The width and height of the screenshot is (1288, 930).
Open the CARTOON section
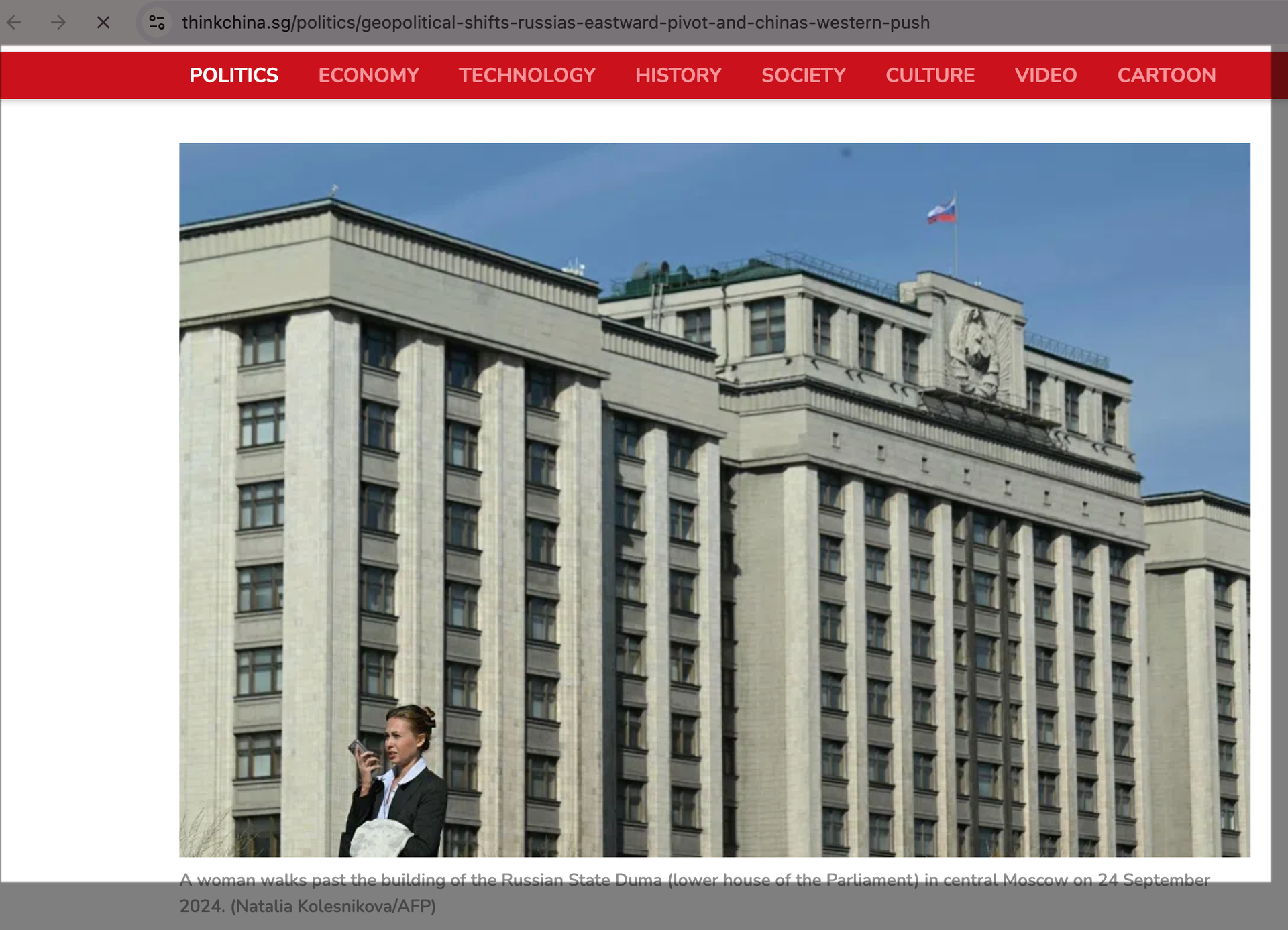(x=1166, y=75)
